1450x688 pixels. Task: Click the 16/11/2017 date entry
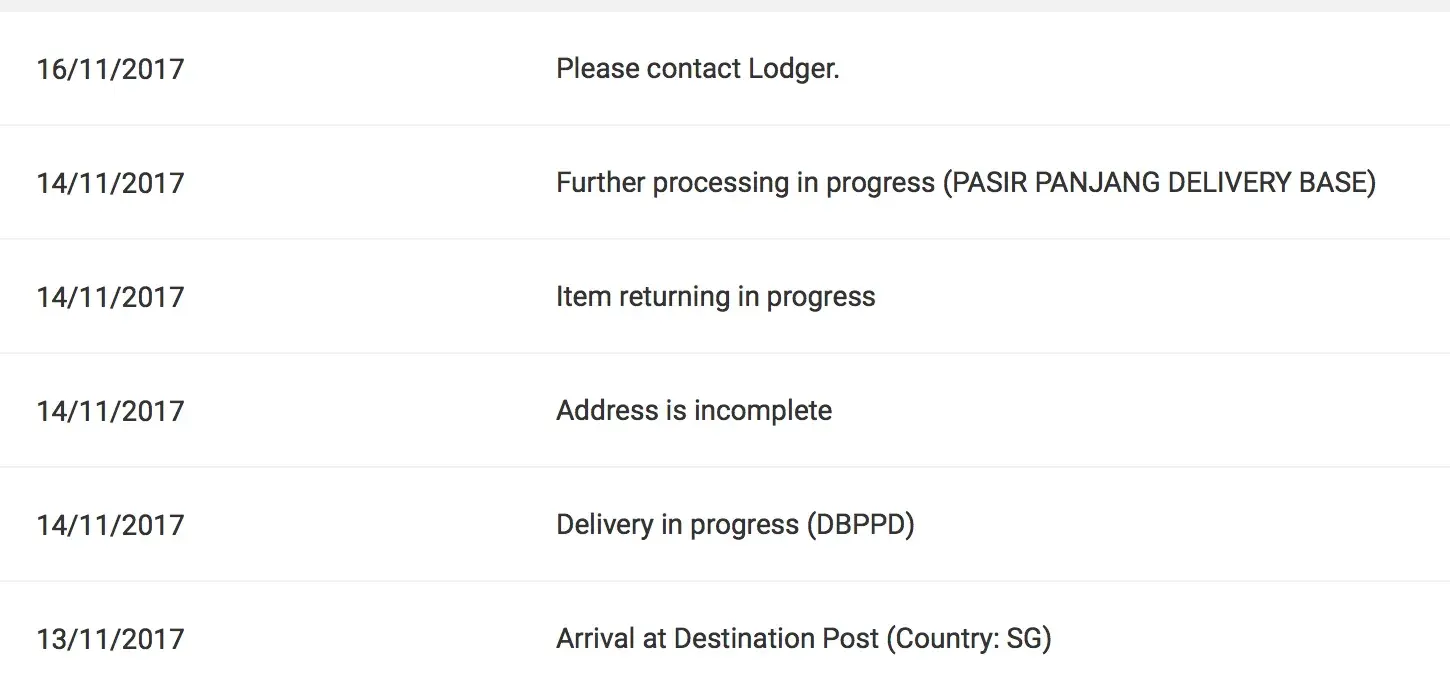coord(110,69)
